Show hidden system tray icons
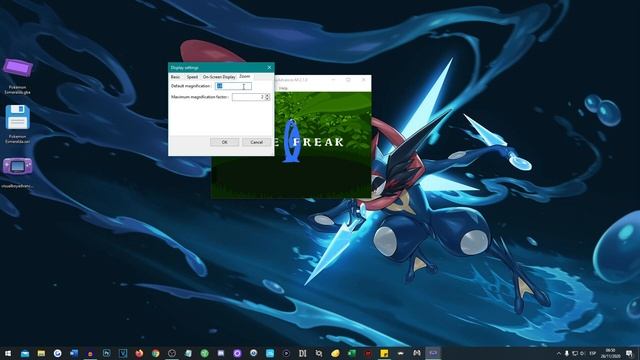 pyautogui.click(x=558, y=353)
